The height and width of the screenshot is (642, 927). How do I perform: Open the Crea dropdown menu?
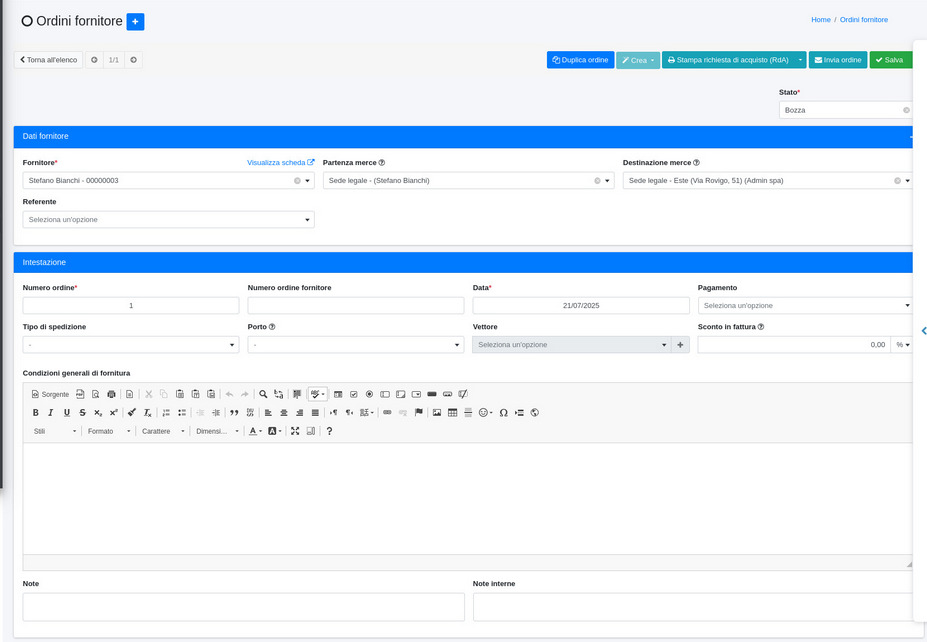638,60
